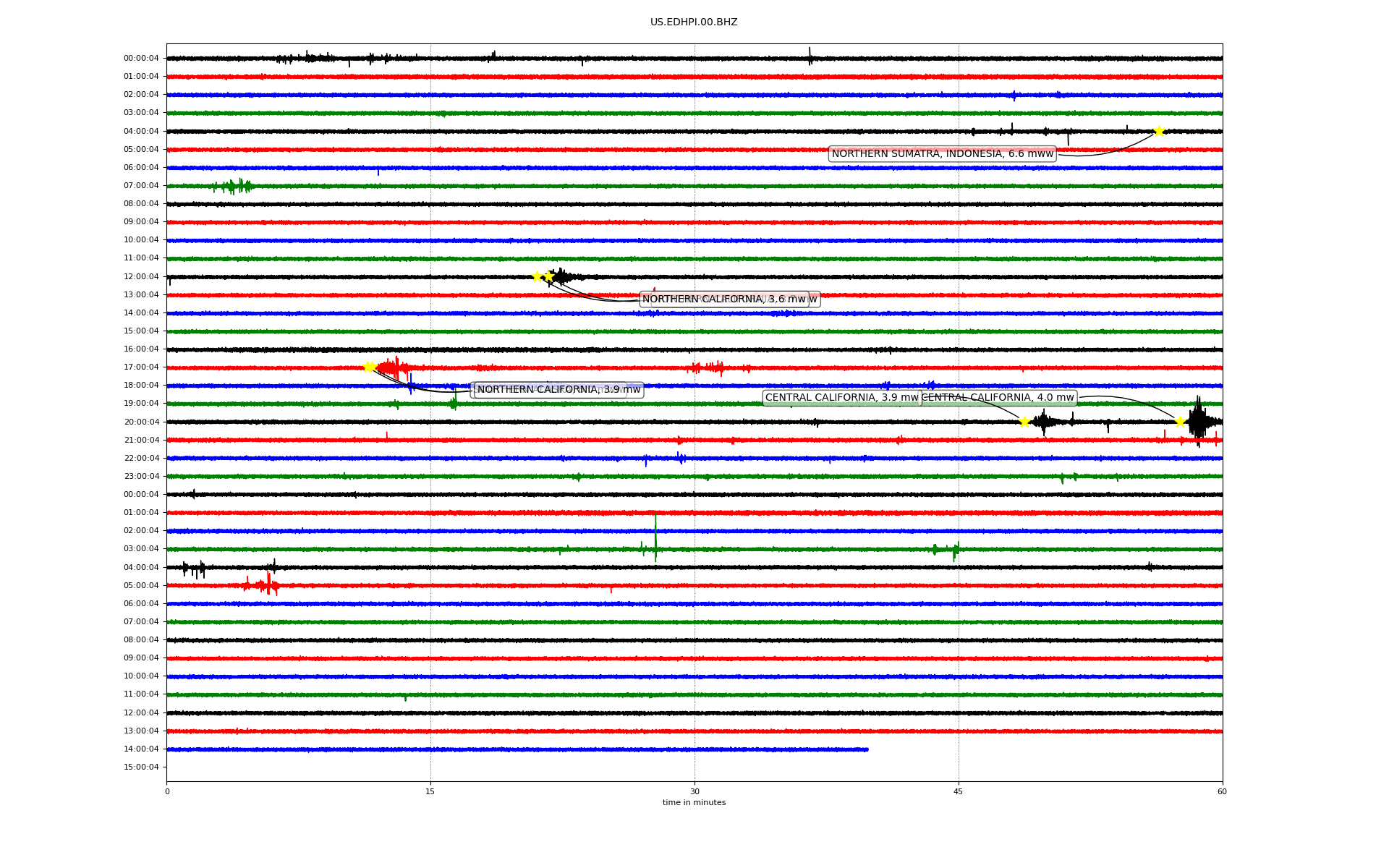This screenshot has width=1389, height=868.
Task: Click the left star on the 12:00:04 trace
Action: click(x=537, y=276)
